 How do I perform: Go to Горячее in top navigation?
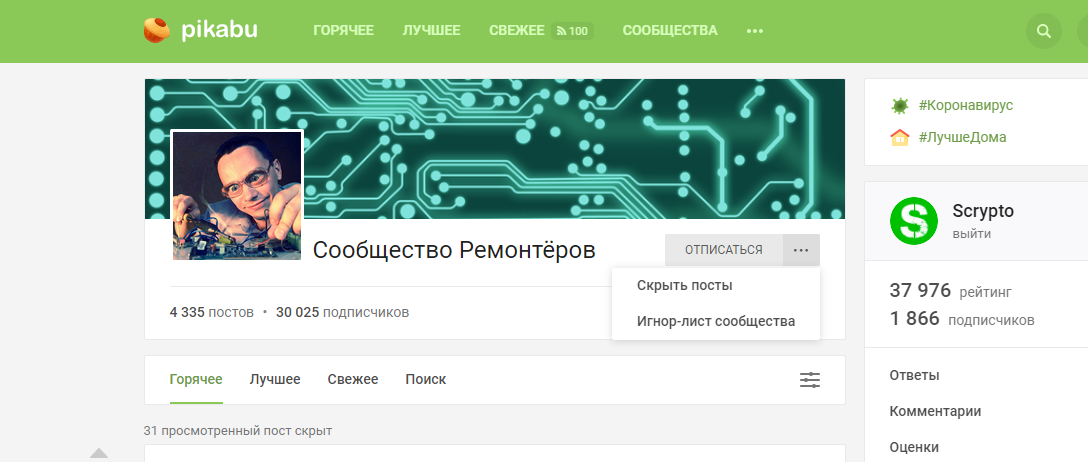tap(343, 31)
